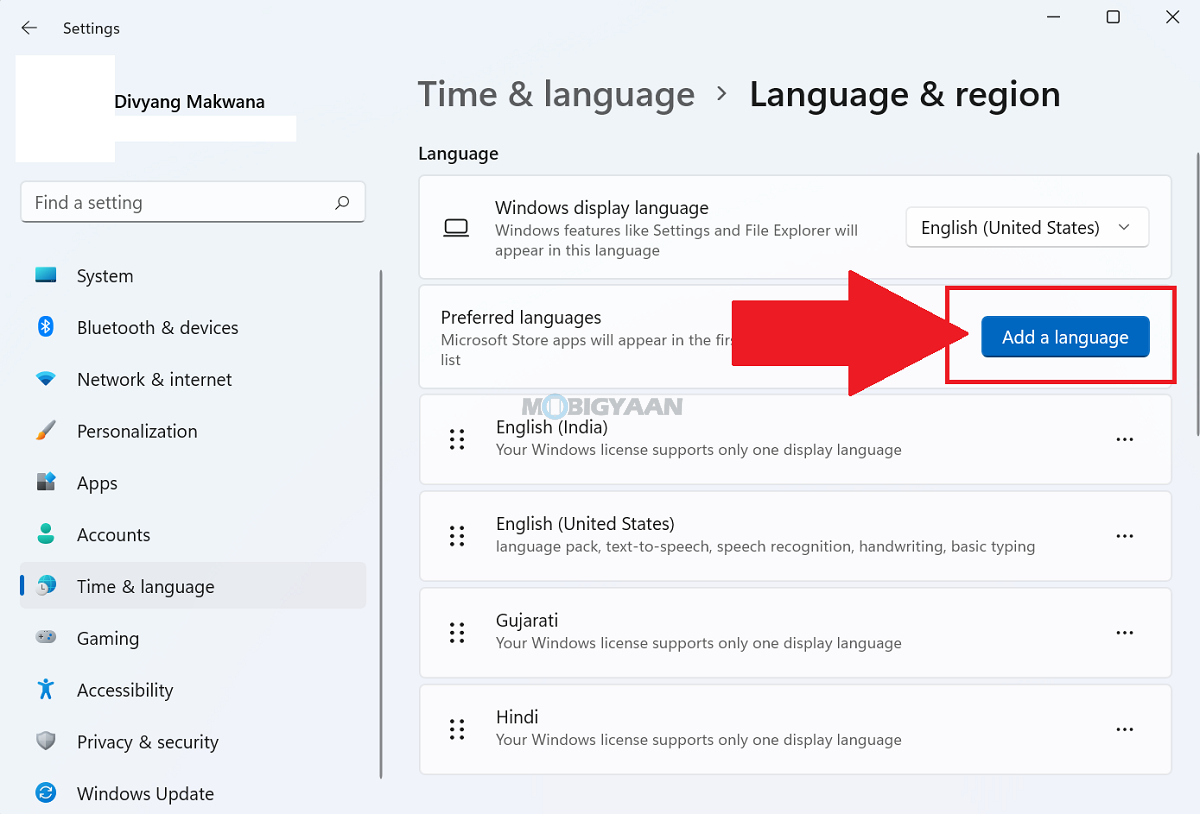Click the drag handle beside Gujarati
The image size is (1200, 814).
coord(457,632)
